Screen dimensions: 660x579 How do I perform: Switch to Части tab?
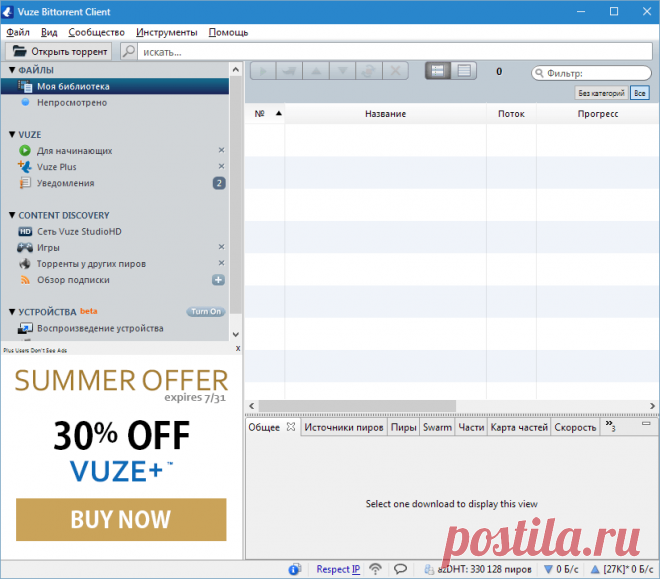(x=471, y=427)
